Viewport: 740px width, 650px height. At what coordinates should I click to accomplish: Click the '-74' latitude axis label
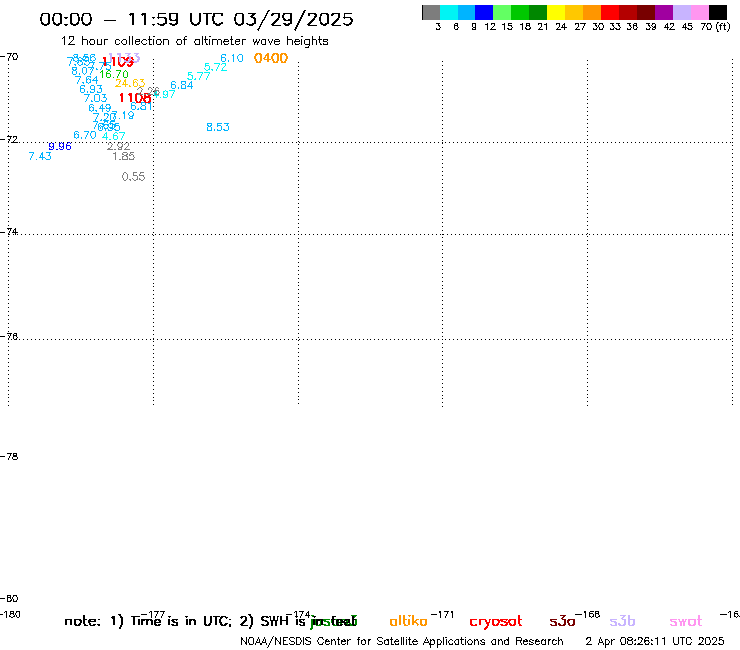(9, 232)
